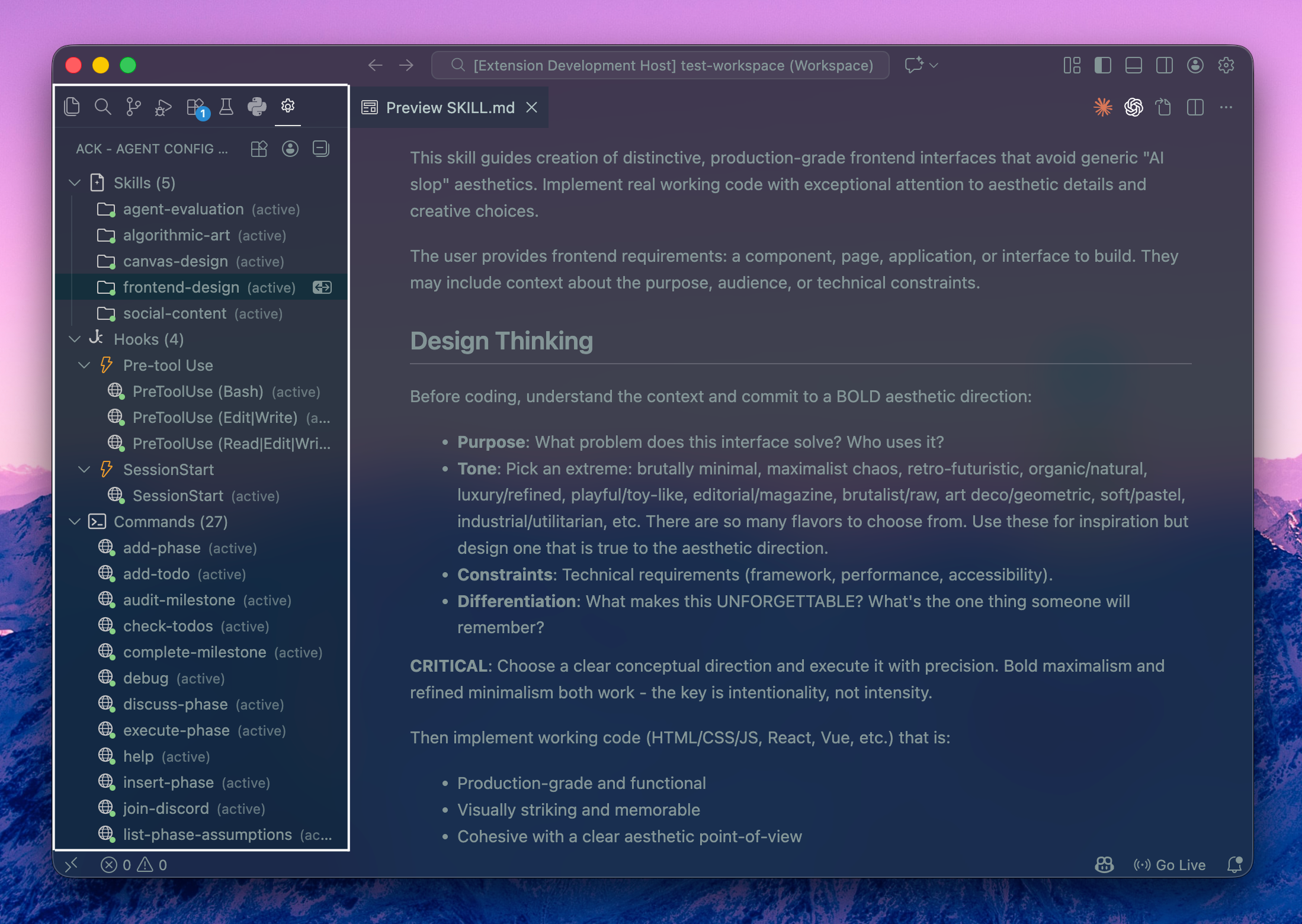
Task: Collapse the Skills (5) section
Action: [75, 182]
